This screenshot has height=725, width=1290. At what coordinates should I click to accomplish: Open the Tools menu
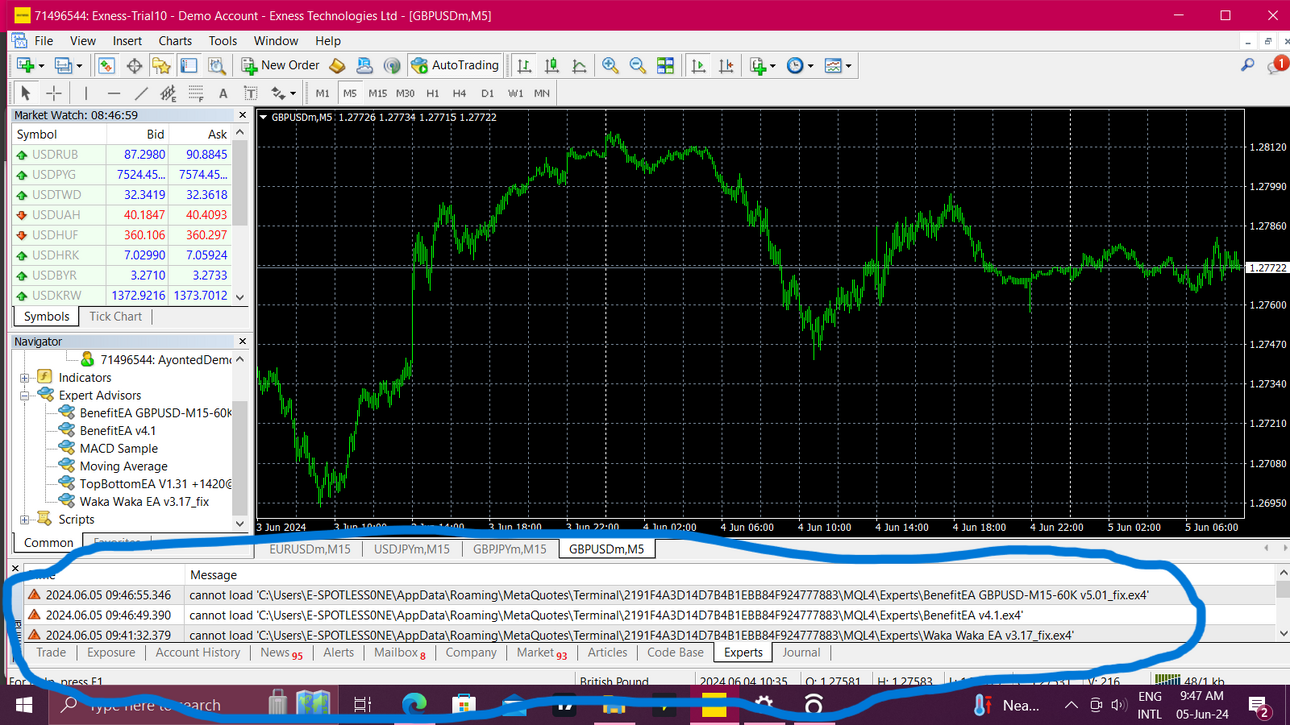pyautogui.click(x=223, y=41)
